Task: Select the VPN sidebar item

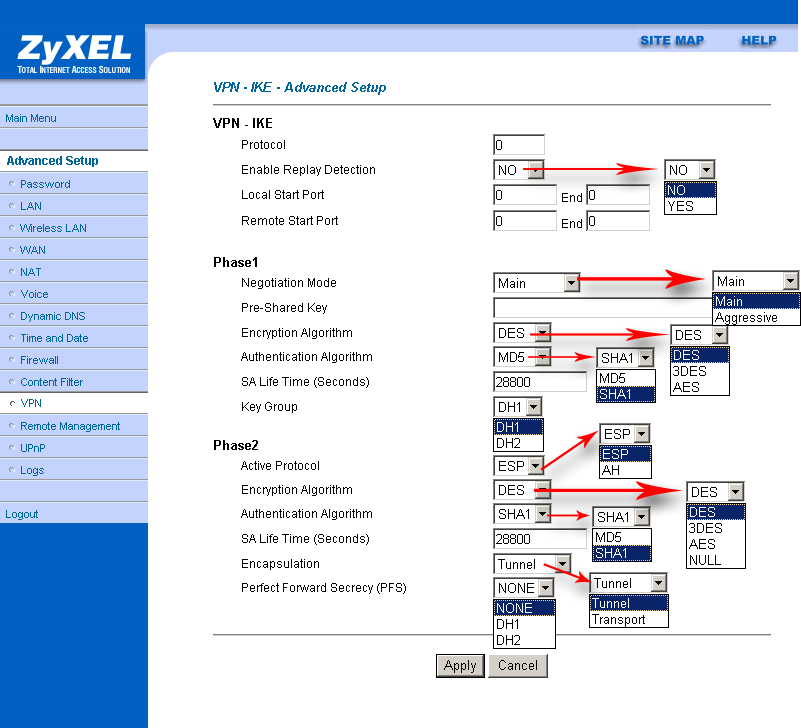Action: 31,403
